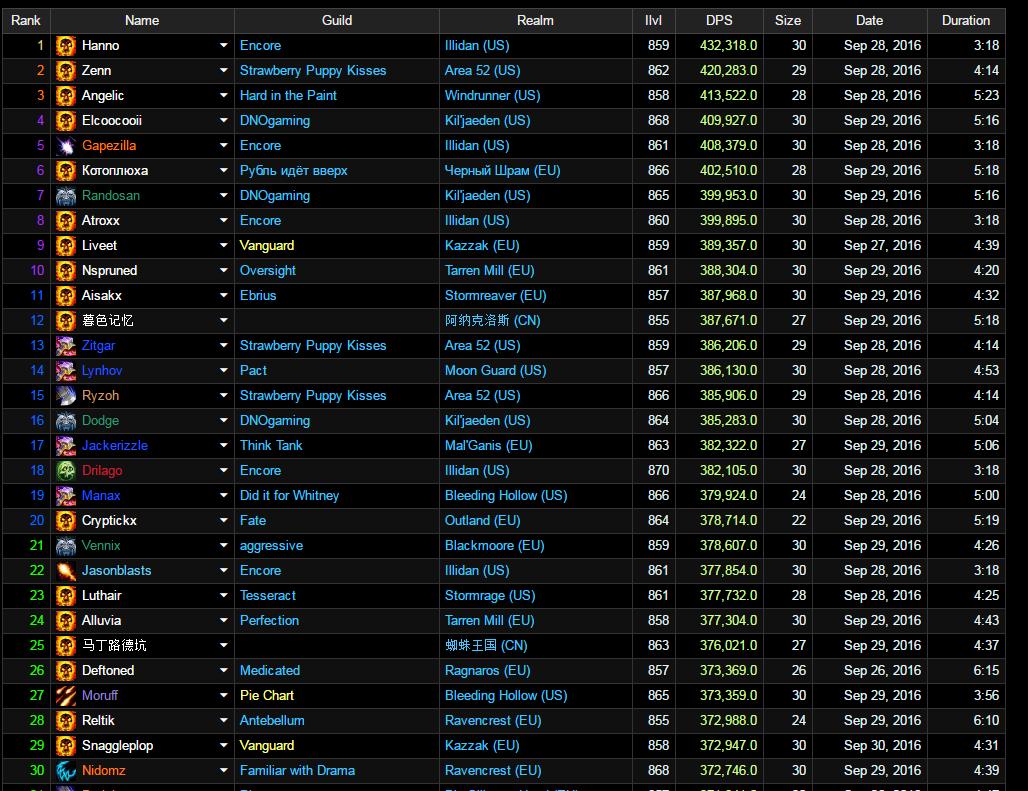1028x791 pixels.
Task: Click the icon next to Vennix
Action: (66, 546)
